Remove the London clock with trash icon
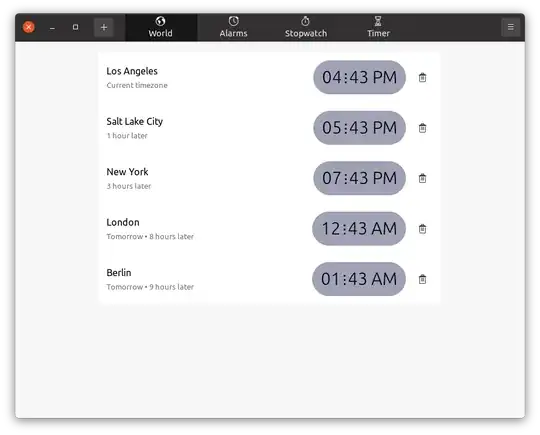Screen dimensions: 540x435 422,229
